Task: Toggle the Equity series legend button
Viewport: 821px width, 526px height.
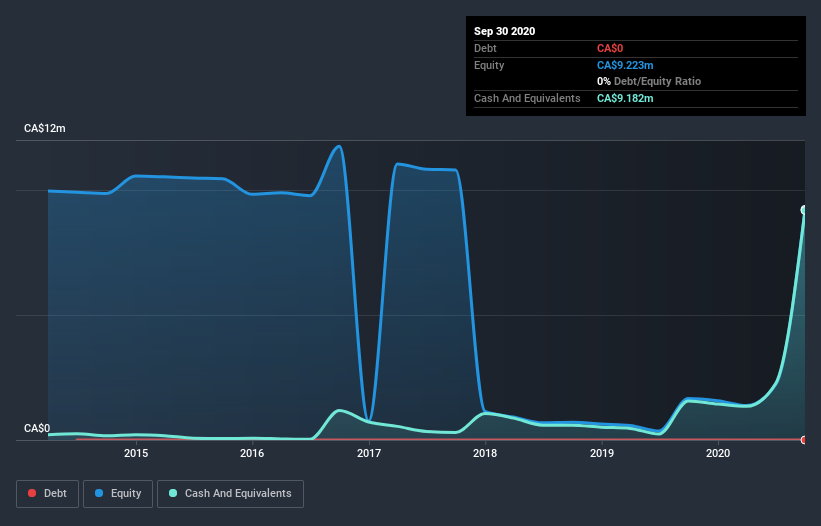Action: pos(118,494)
